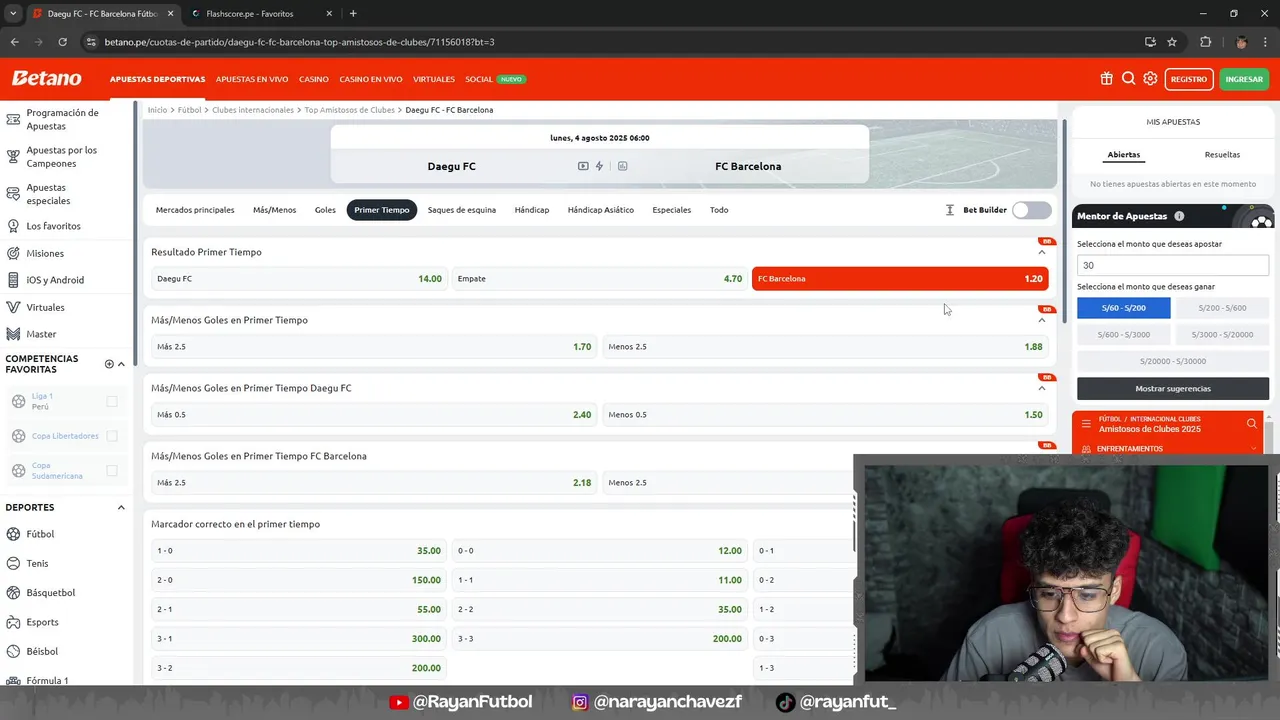Select the S/60 - S/200 win amount
The width and height of the screenshot is (1280, 720).
coord(1124,308)
